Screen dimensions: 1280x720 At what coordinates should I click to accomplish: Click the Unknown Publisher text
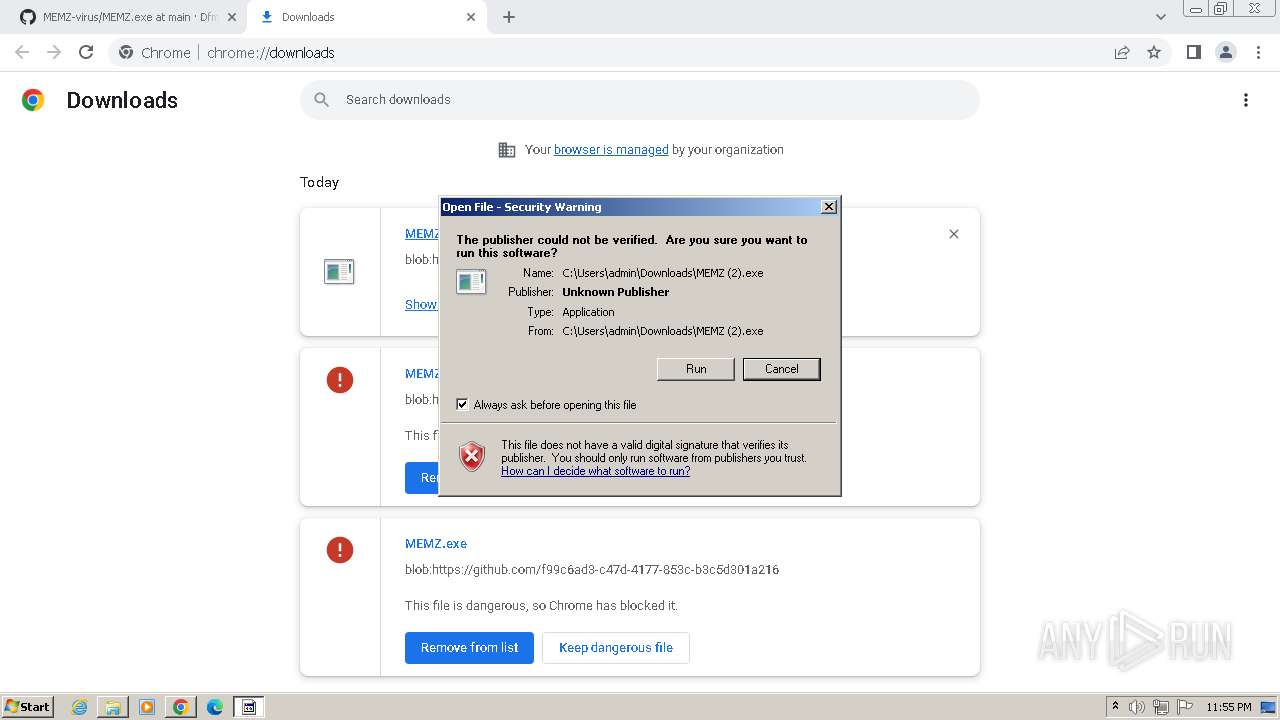click(616, 292)
